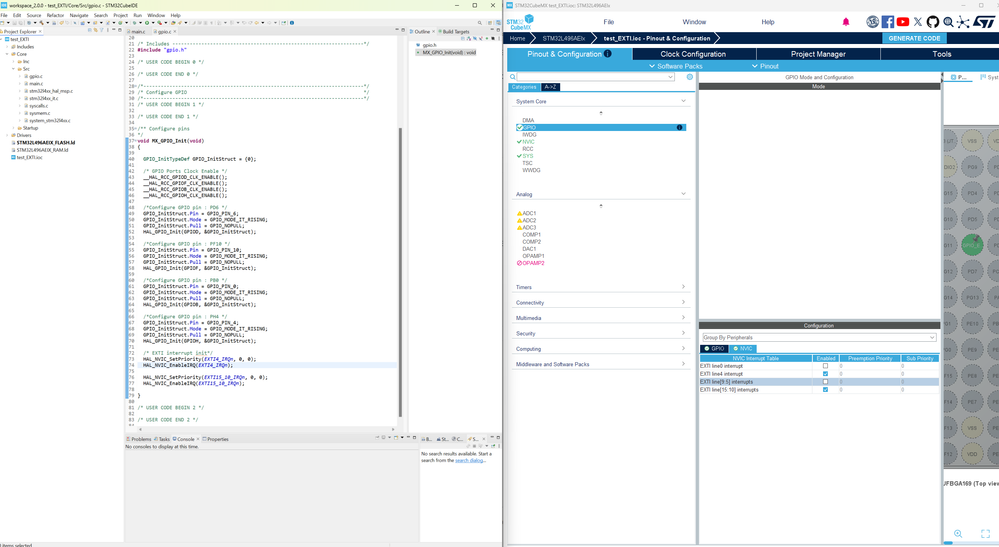Enable EXTI line0 interrupt checkbox

point(825,366)
